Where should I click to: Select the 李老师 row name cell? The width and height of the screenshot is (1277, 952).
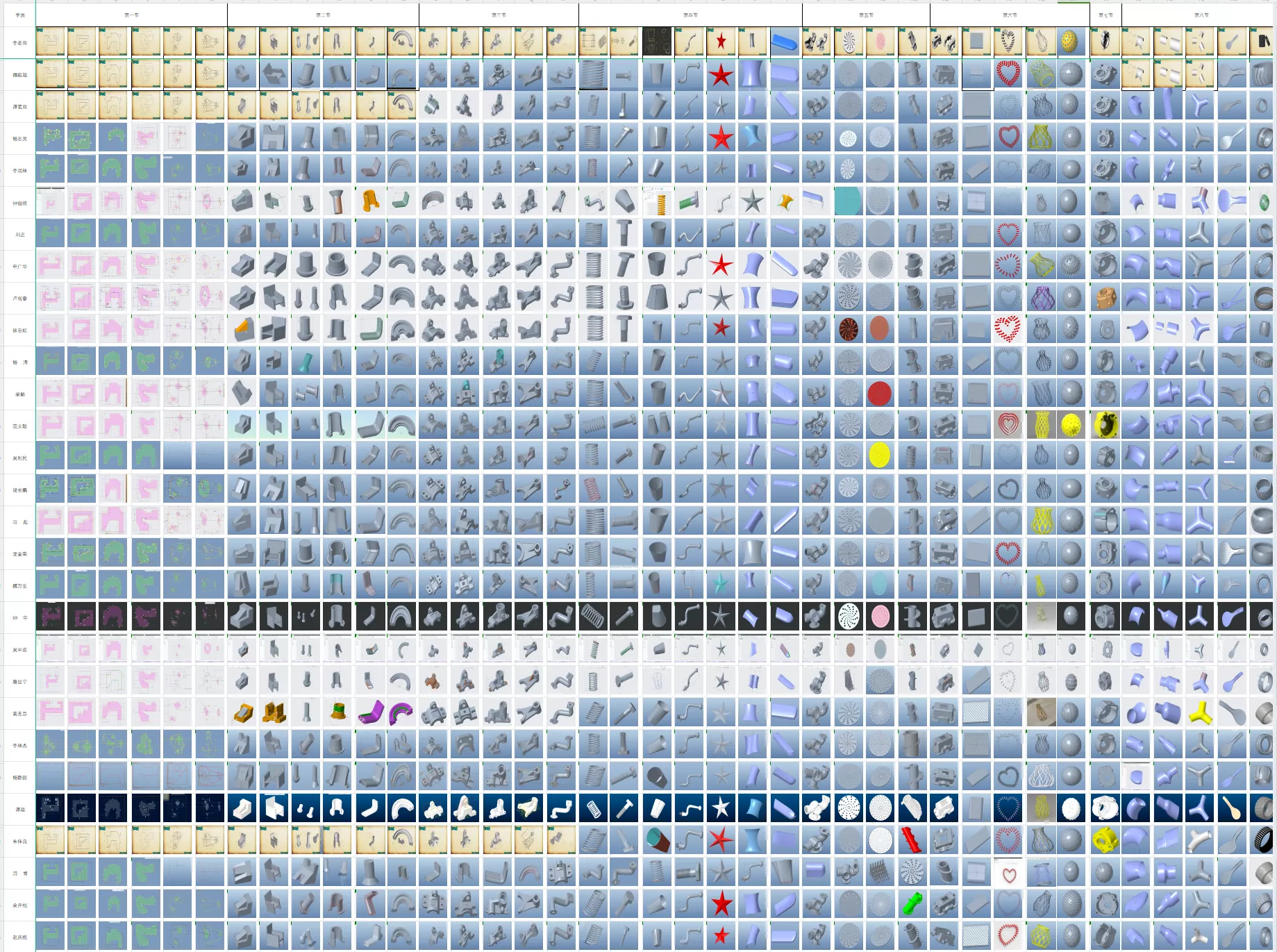coord(19,42)
